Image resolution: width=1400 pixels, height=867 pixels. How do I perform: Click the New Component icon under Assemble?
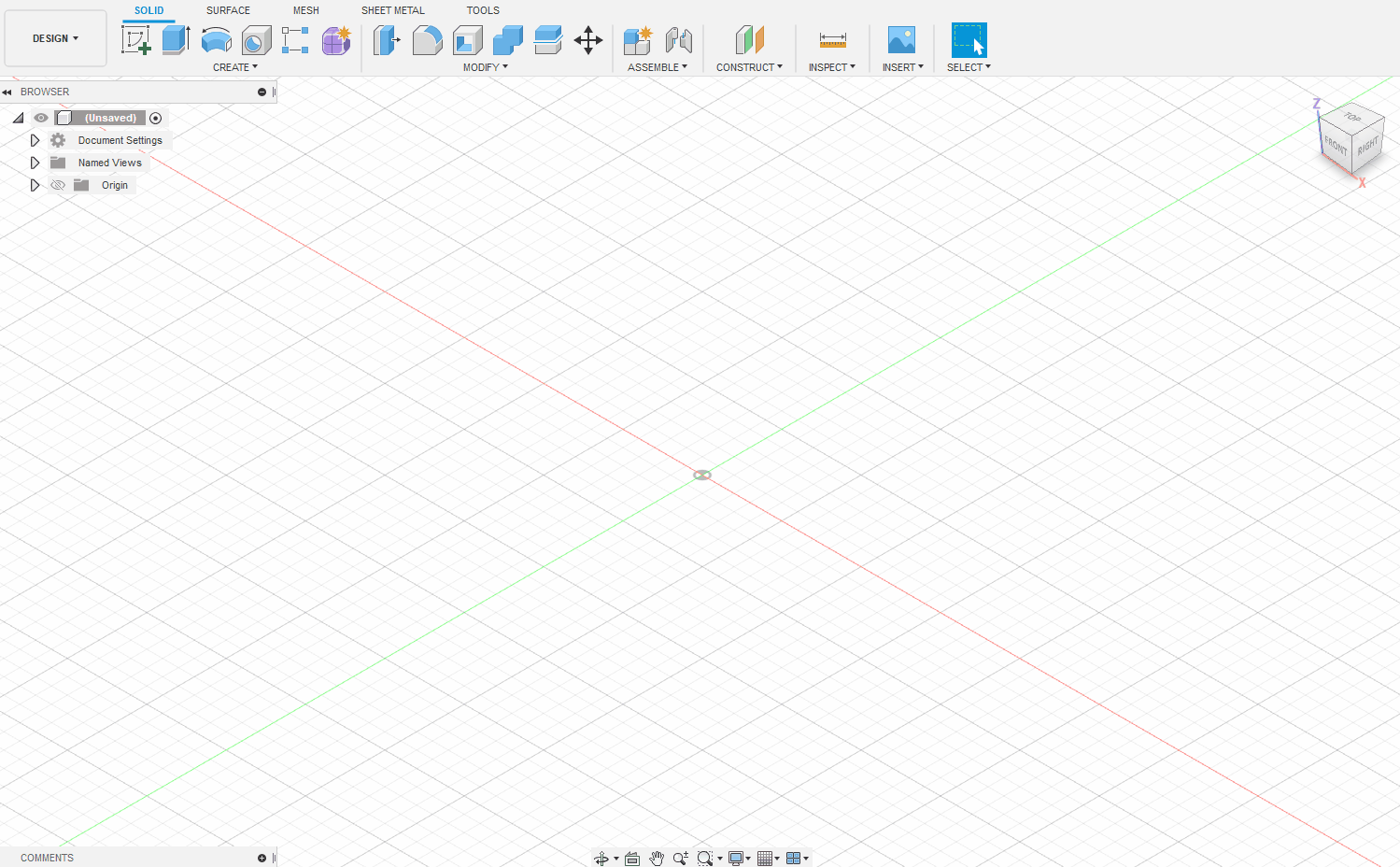pyautogui.click(x=637, y=40)
